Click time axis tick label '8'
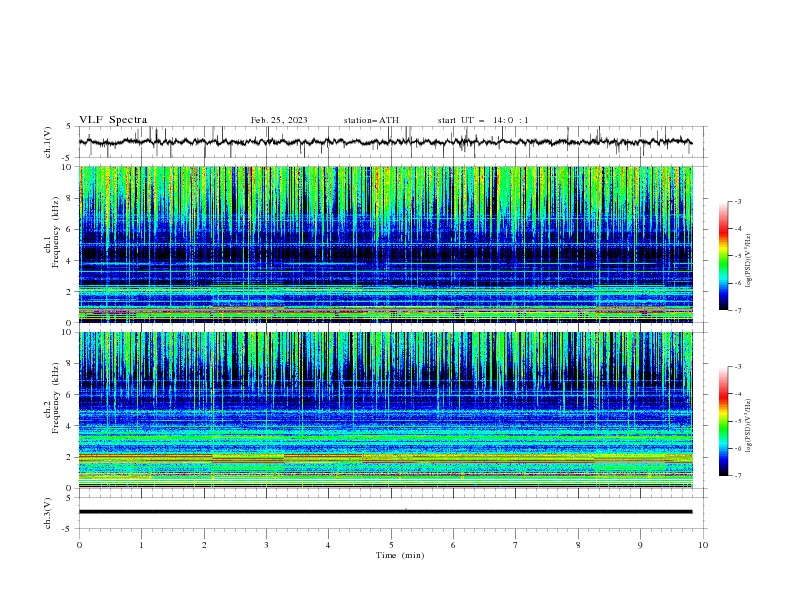The height and width of the screenshot is (612, 792). pyautogui.click(x=578, y=545)
